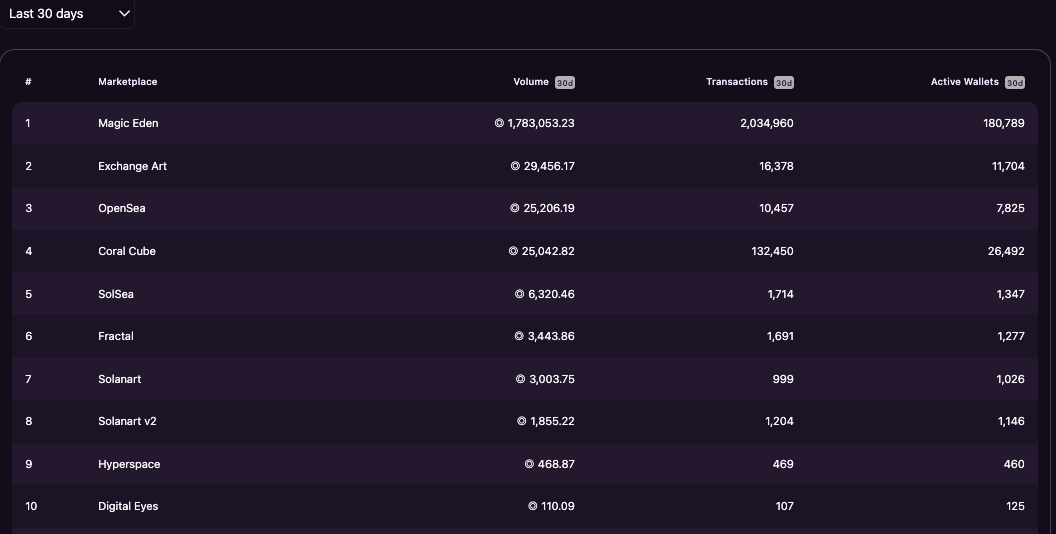Click Digital Eyes active wallets 125
The width and height of the screenshot is (1056, 534).
click(x=1016, y=506)
